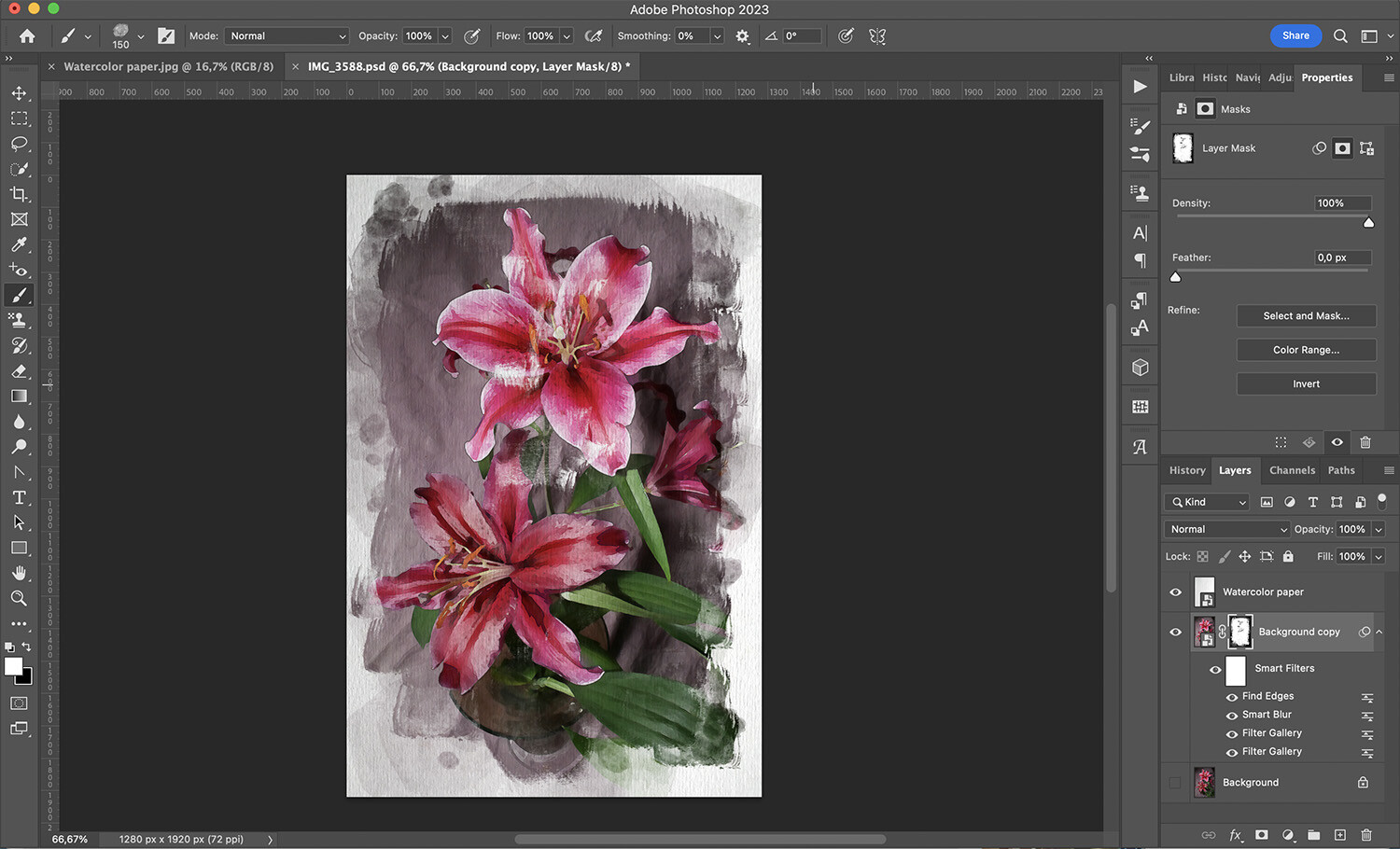Hide the Watercolor paper layer
Image resolution: width=1400 pixels, height=849 pixels.
[x=1175, y=592]
